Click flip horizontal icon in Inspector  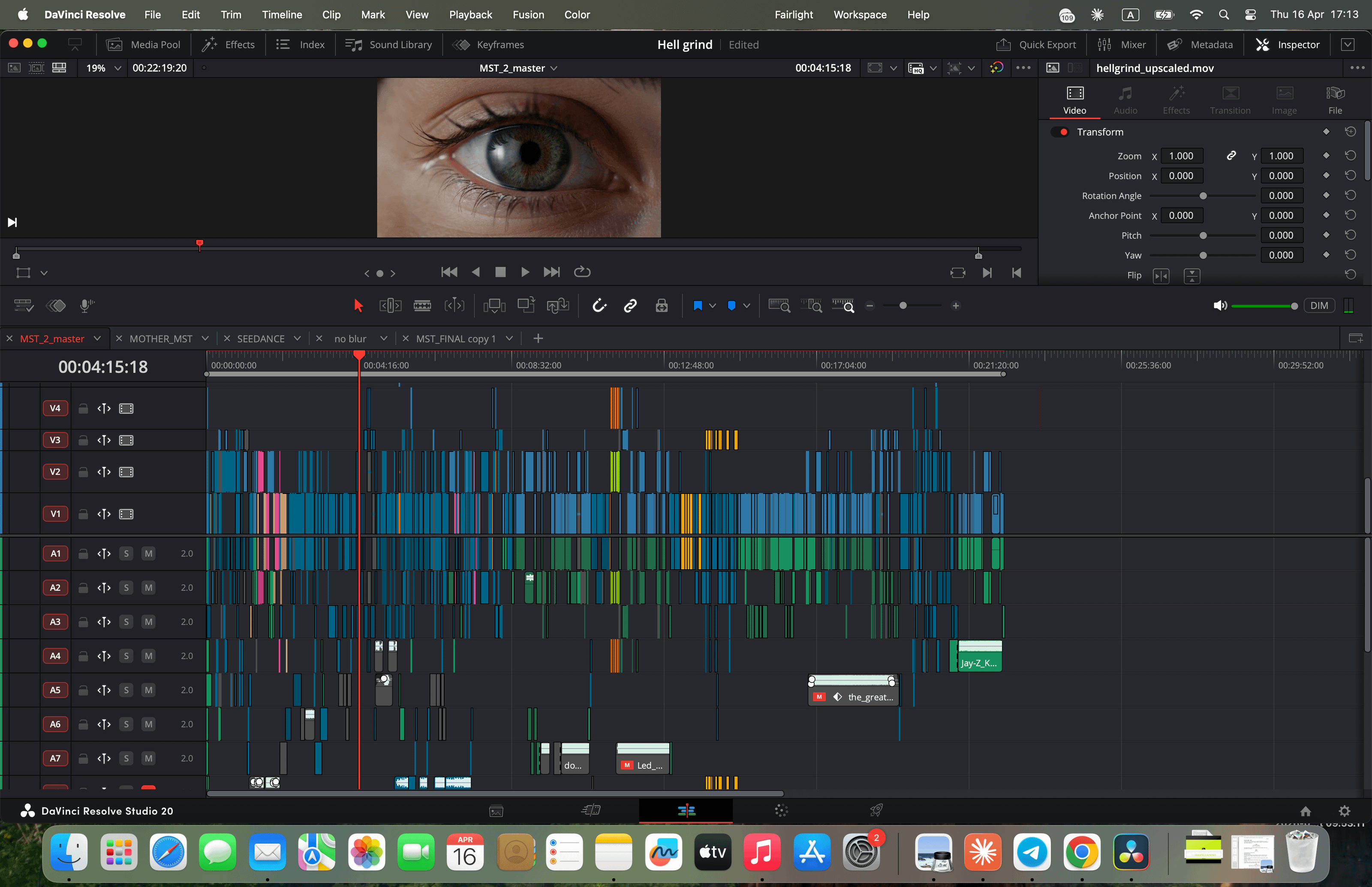pyautogui.click(x=1161, y=276)
